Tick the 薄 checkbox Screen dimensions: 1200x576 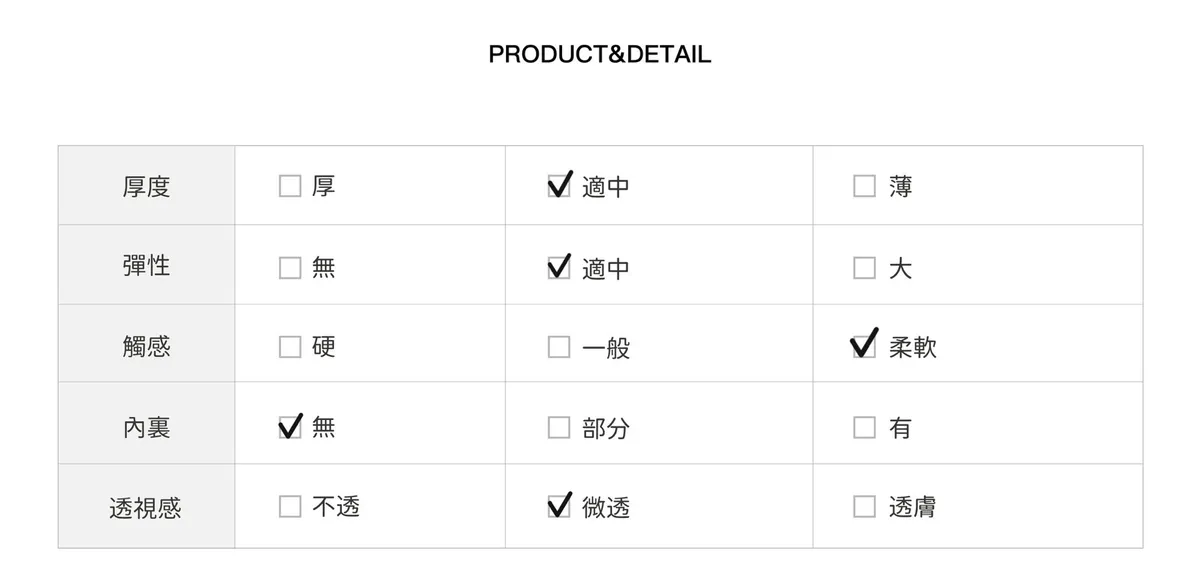[864, 187]
